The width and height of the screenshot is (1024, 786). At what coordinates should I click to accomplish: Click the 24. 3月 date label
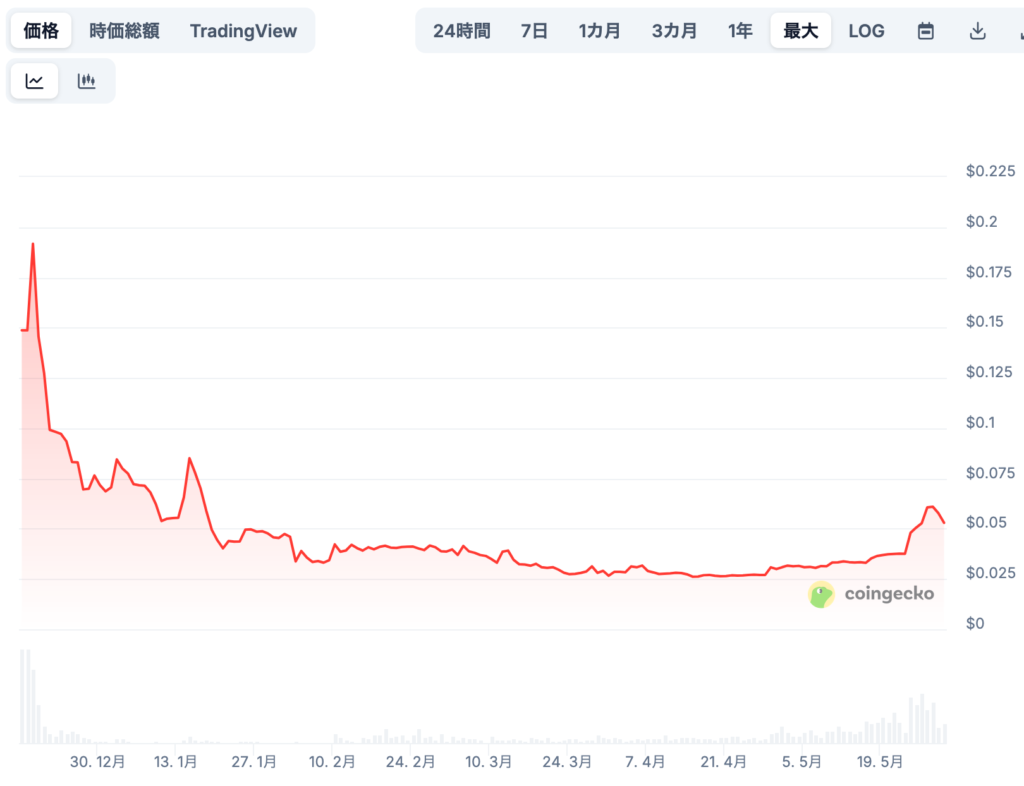point(567,762)
